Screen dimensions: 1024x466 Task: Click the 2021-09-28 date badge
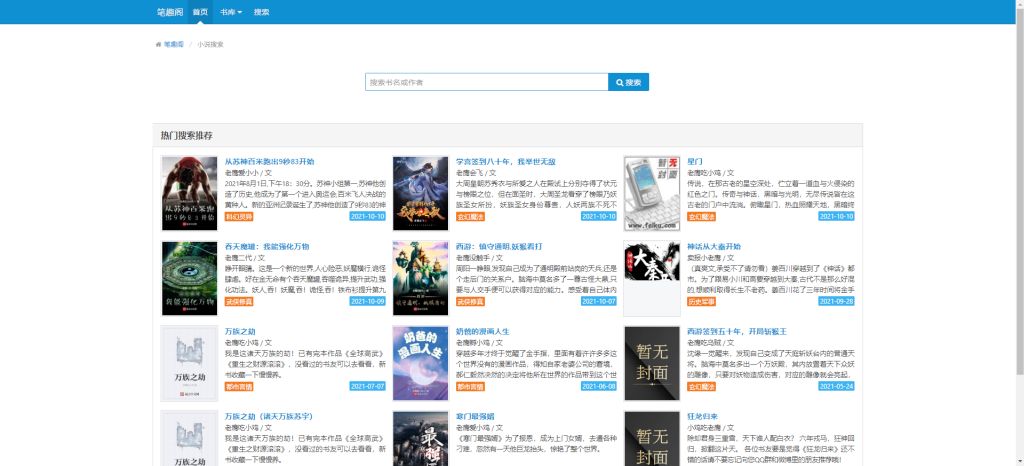[836, 302]
